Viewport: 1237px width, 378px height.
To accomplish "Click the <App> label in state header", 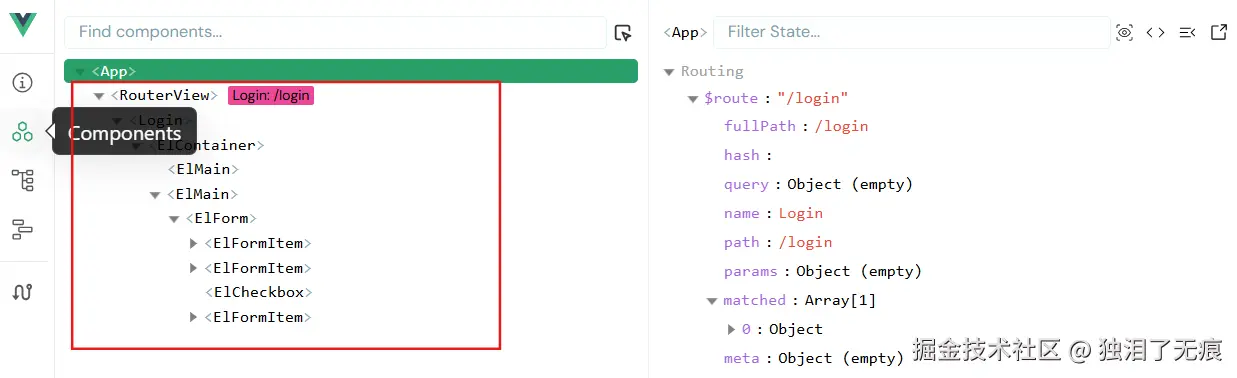I will [x=685, y=33].
